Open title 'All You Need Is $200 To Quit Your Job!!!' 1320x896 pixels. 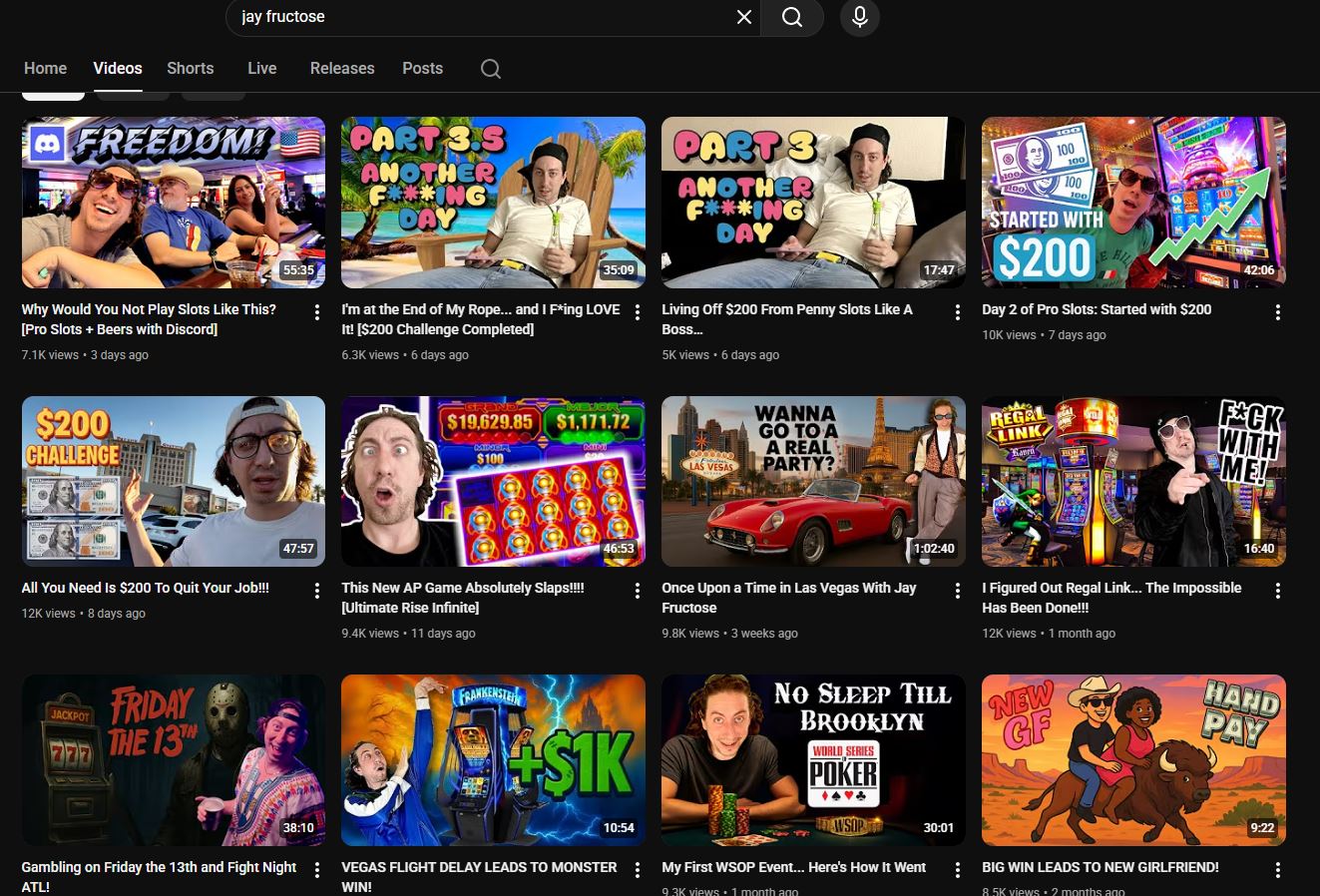point(146,588)
